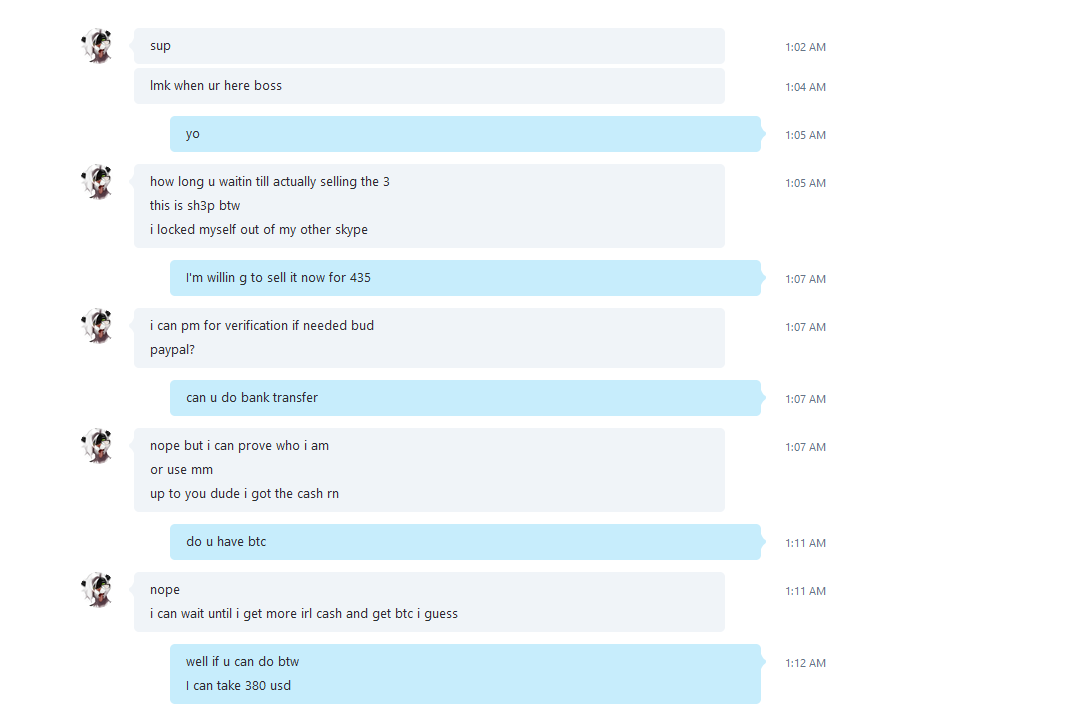The width and height of the screenshot is (1082, 719).
Task: Select the 'sup' message bubble
Action: [x=429, y=46]
